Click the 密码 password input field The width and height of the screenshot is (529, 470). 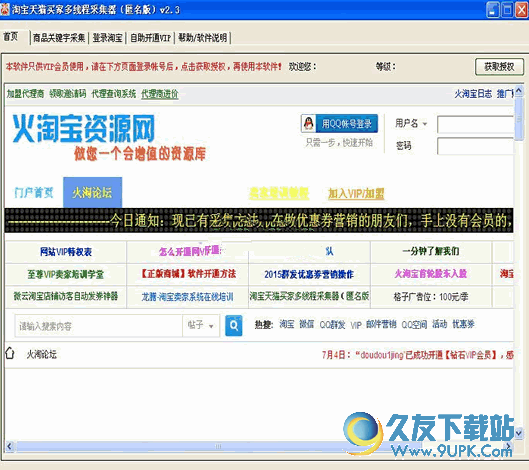click(475, 146)
